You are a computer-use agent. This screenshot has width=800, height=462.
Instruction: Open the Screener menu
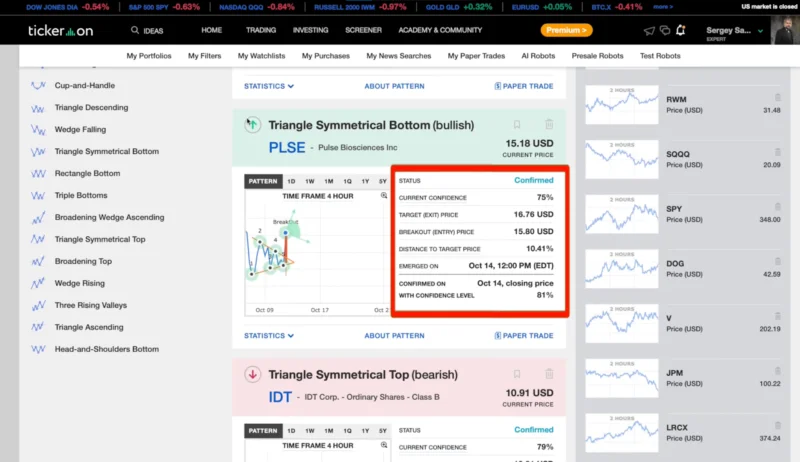(363, 30)
